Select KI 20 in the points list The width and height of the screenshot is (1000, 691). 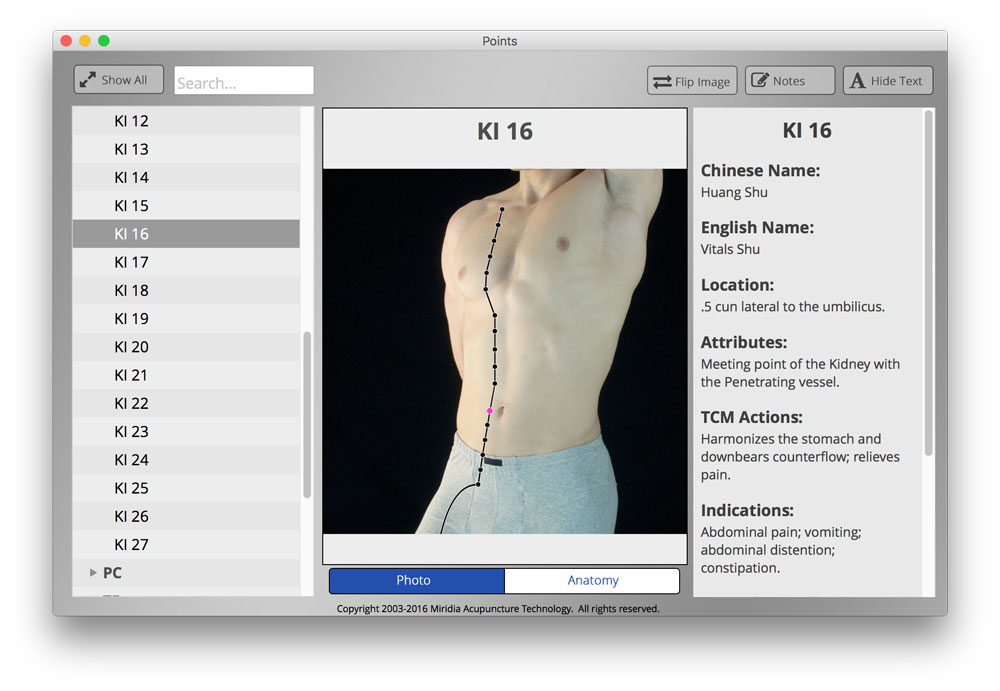coord(186,347)
